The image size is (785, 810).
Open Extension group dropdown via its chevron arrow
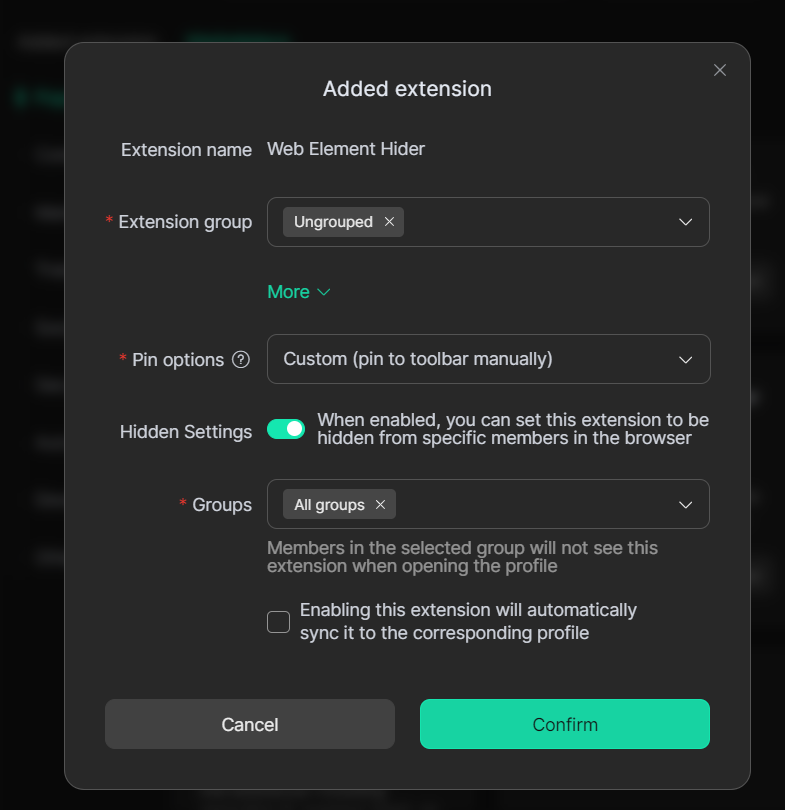(x=685, y=222)
